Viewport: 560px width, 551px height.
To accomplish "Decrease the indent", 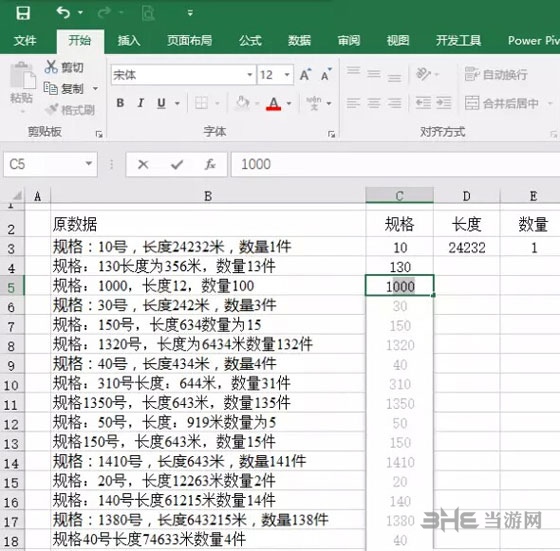I will tap(423, 103).
